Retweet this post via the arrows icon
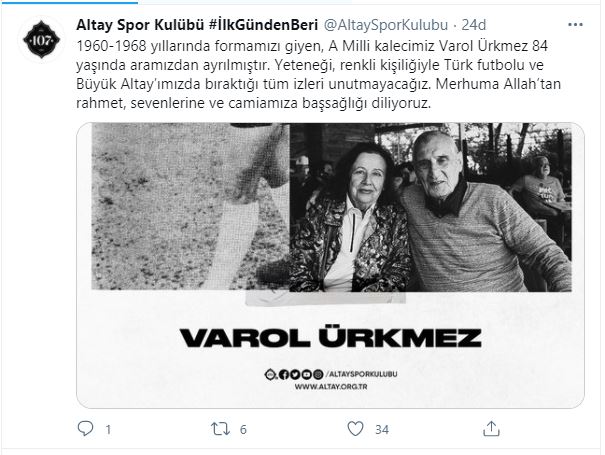Image resolution: width=605 pixels, height=455 pixels. click(x=220, y=429)
